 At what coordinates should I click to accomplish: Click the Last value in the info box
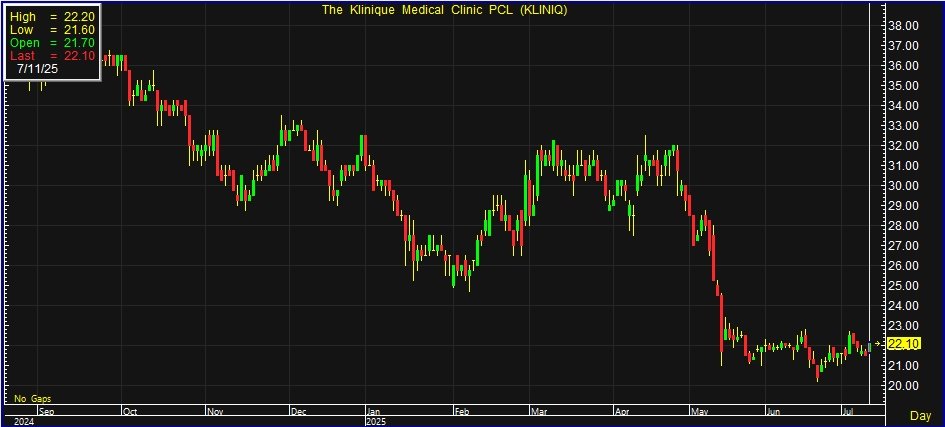click(x=78, y=56)
